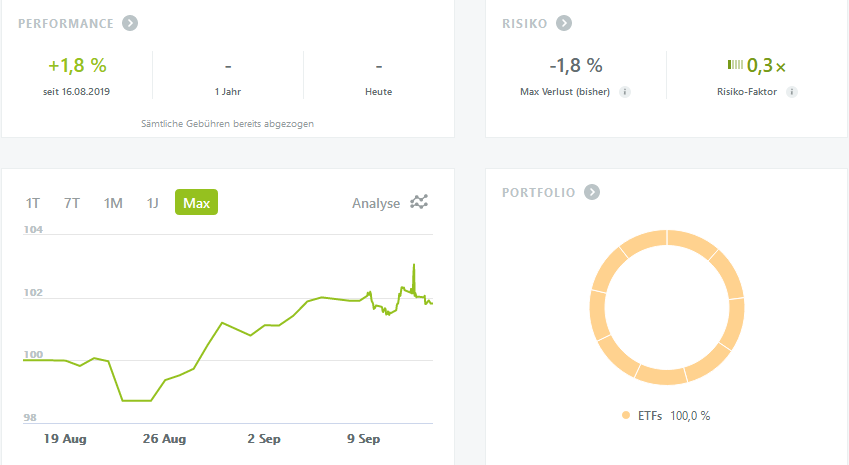Screen dimensions: 849x465
Task: Click the chart peak near 9 Sep
Action: pyautogui.click(x=414, y=265)
